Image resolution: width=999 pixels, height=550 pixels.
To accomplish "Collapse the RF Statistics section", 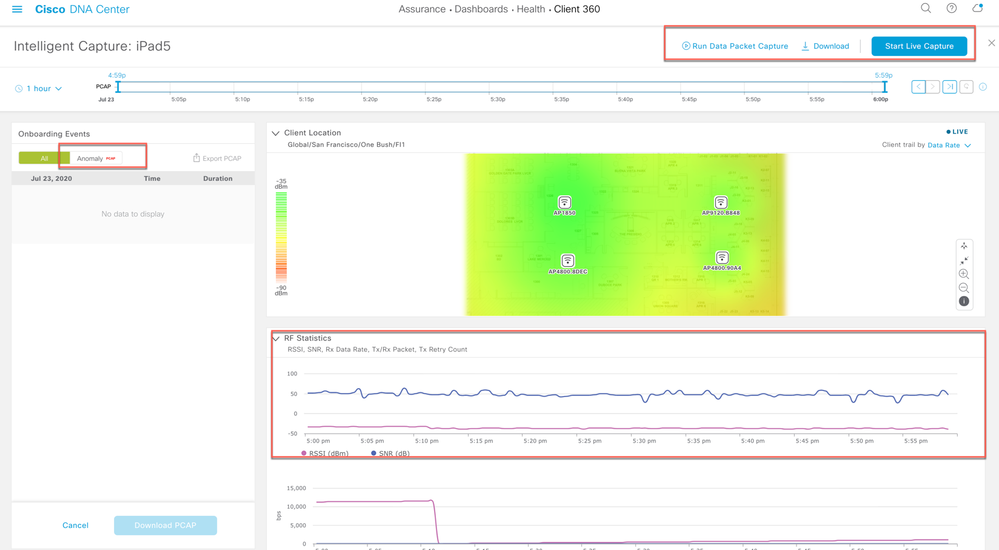I will click(275, 338).
